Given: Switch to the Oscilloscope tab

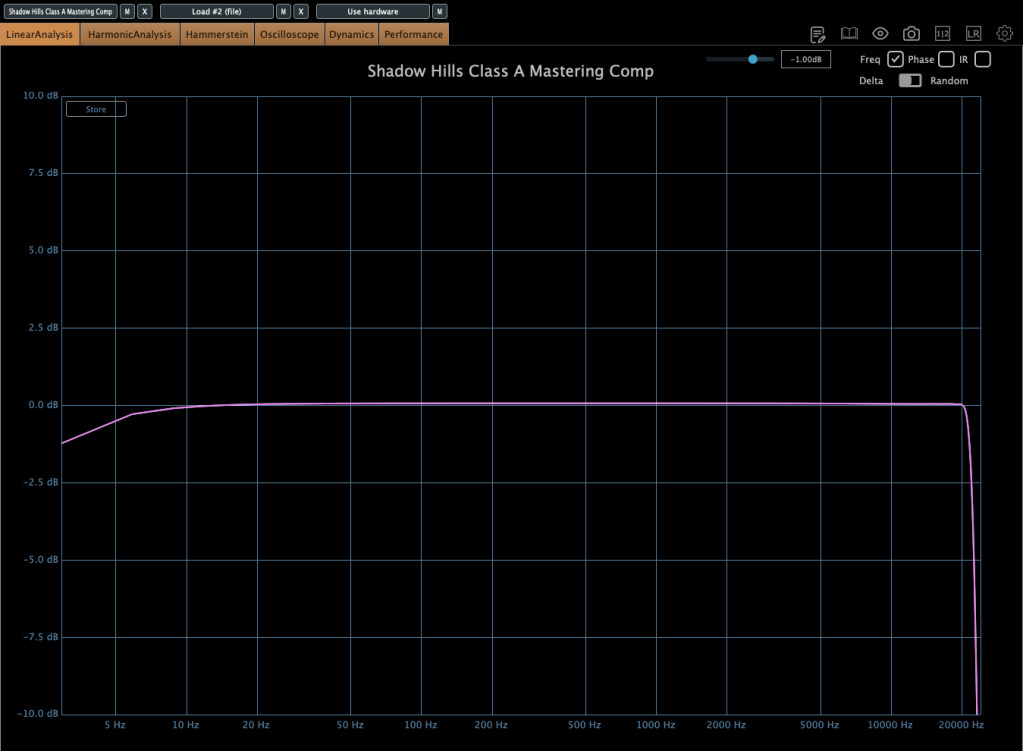Looking at the screenshot, I should pyautogui.click(x=289, y=34).
